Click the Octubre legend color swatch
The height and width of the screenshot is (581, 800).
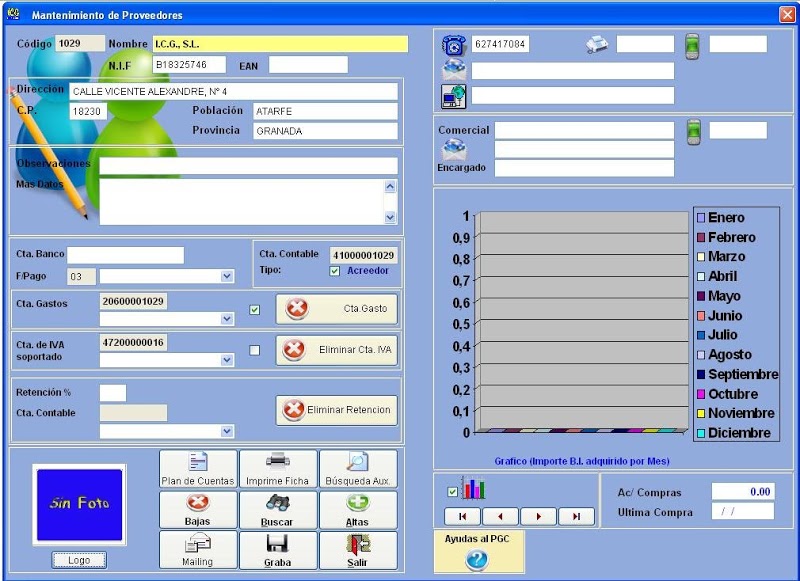pyautogui.click(x=701, y=394)
